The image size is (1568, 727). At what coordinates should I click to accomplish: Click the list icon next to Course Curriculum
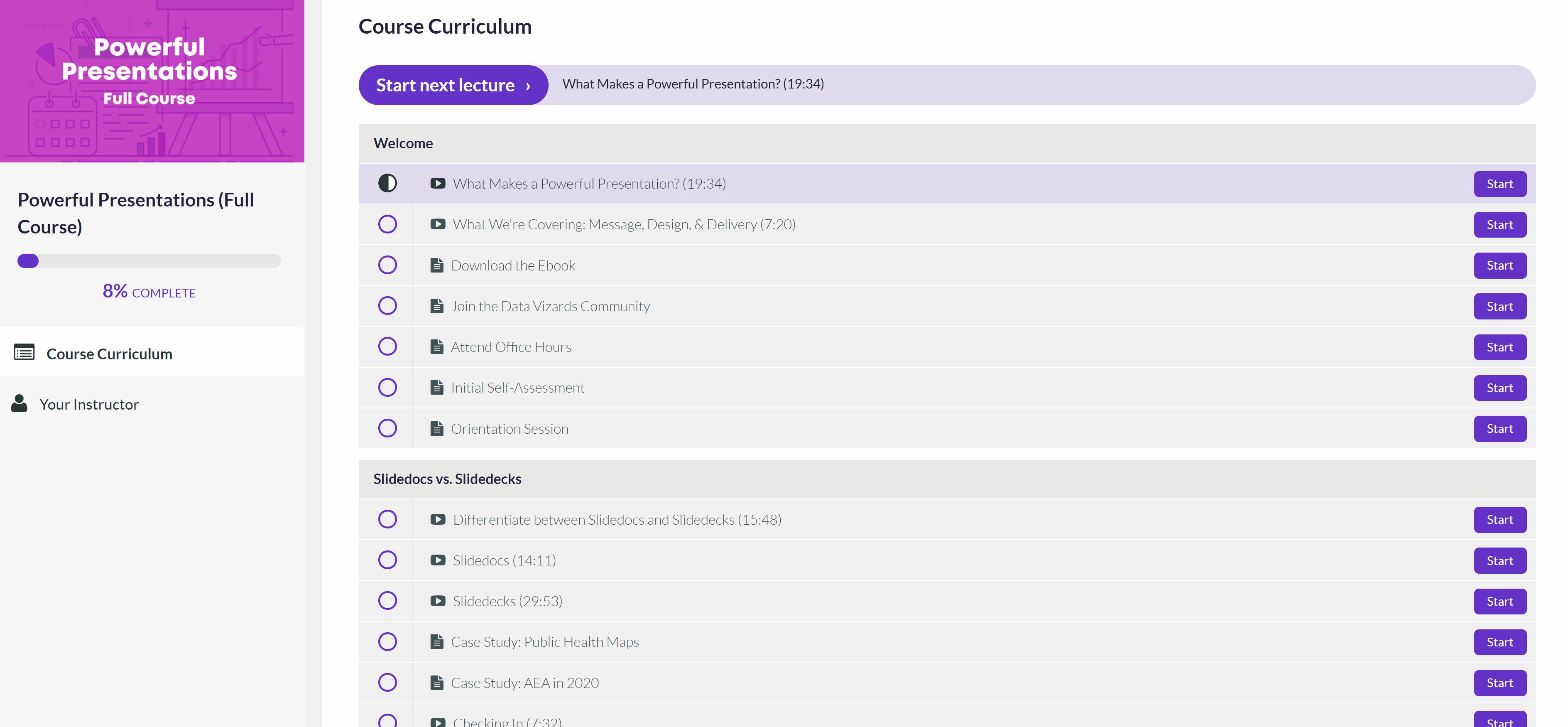(x=24, y=353)
